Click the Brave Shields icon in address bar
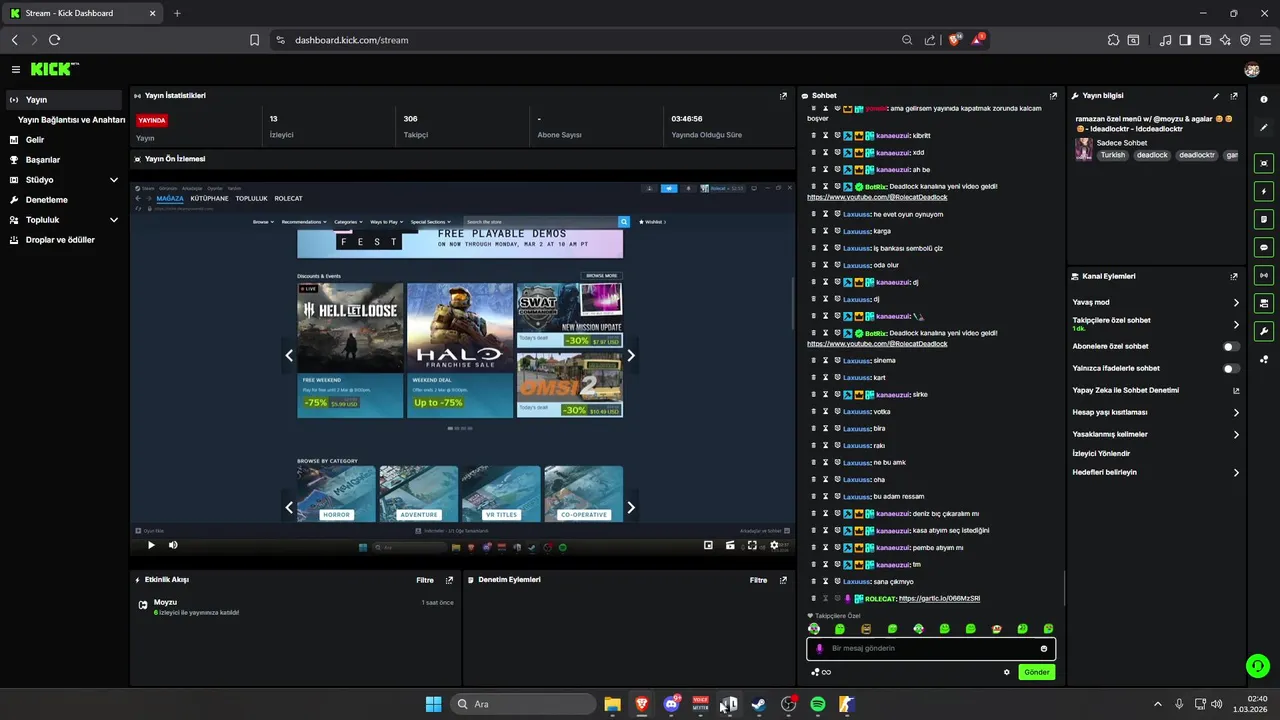 point(955,40)
